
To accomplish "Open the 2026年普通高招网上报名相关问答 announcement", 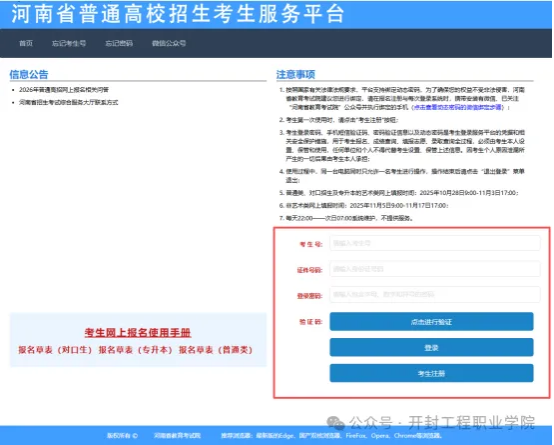I will (64, 90).
